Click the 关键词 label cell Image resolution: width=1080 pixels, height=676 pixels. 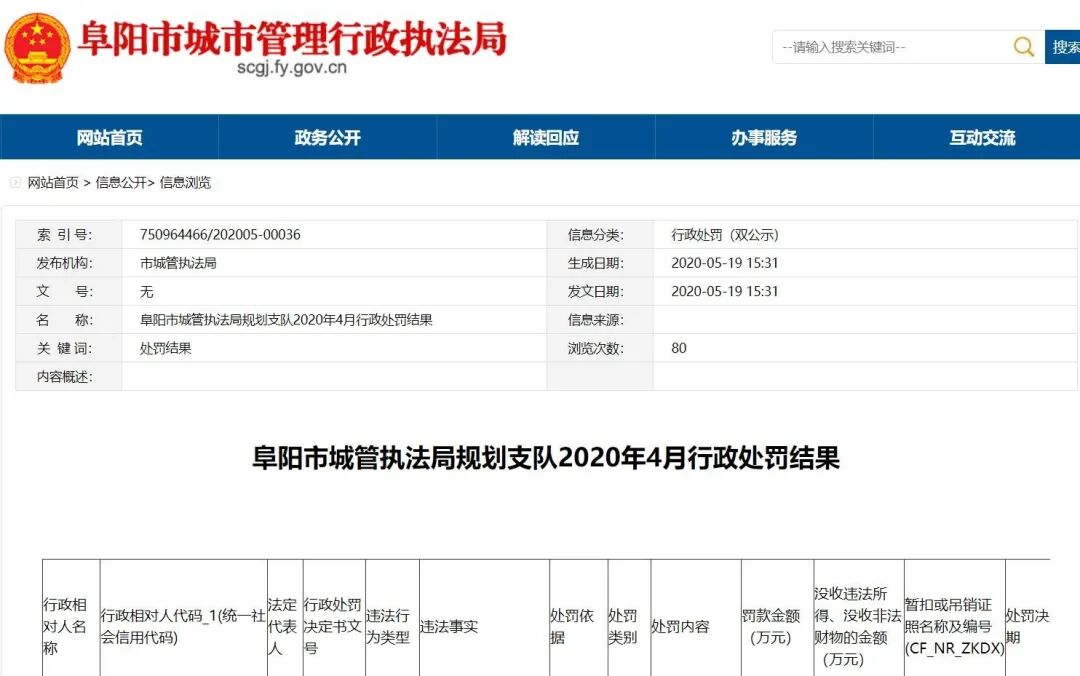(68, 349)
